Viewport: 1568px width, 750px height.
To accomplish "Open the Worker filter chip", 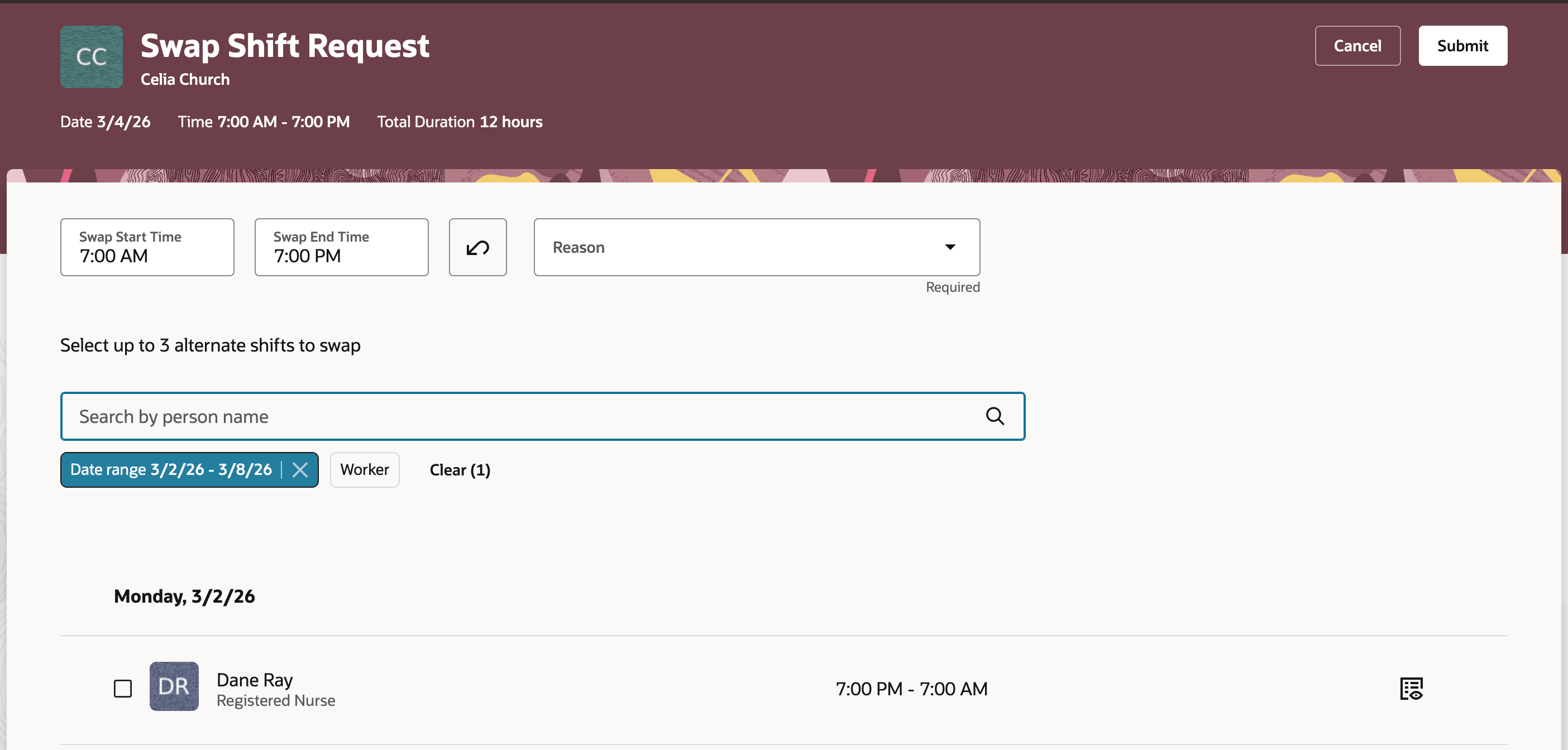I will 364,469.
